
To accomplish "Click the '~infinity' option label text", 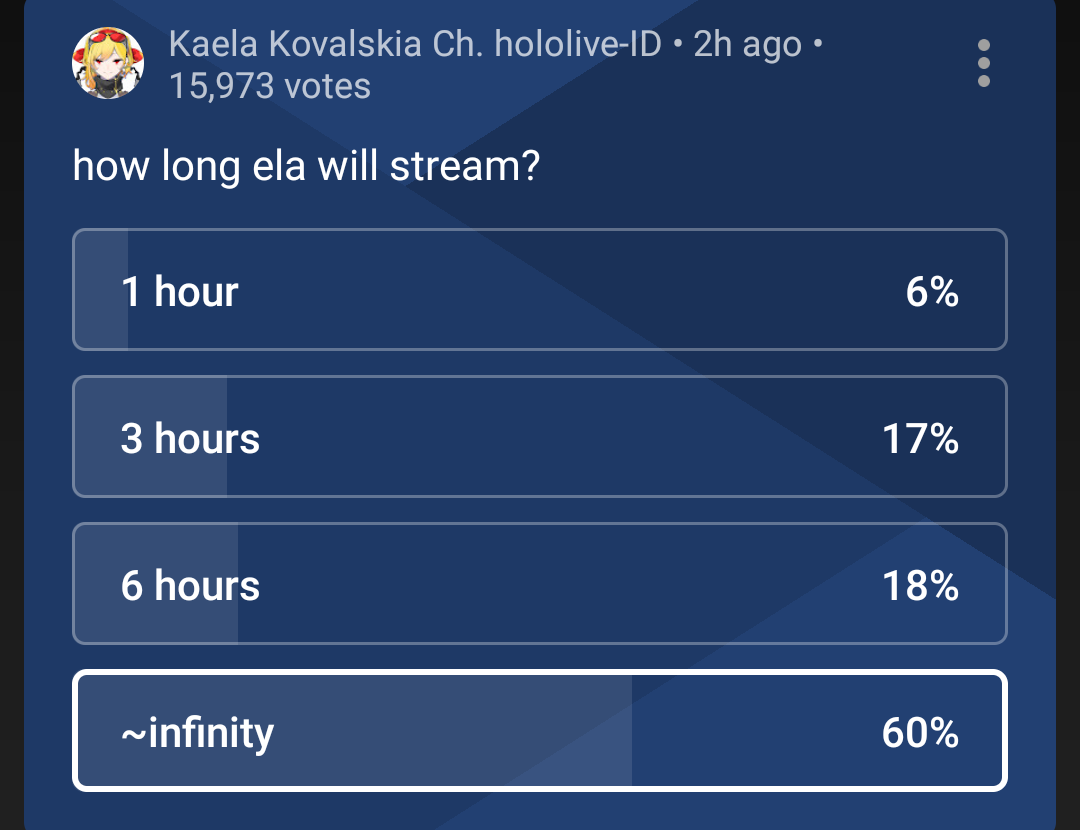I will 198,734.
